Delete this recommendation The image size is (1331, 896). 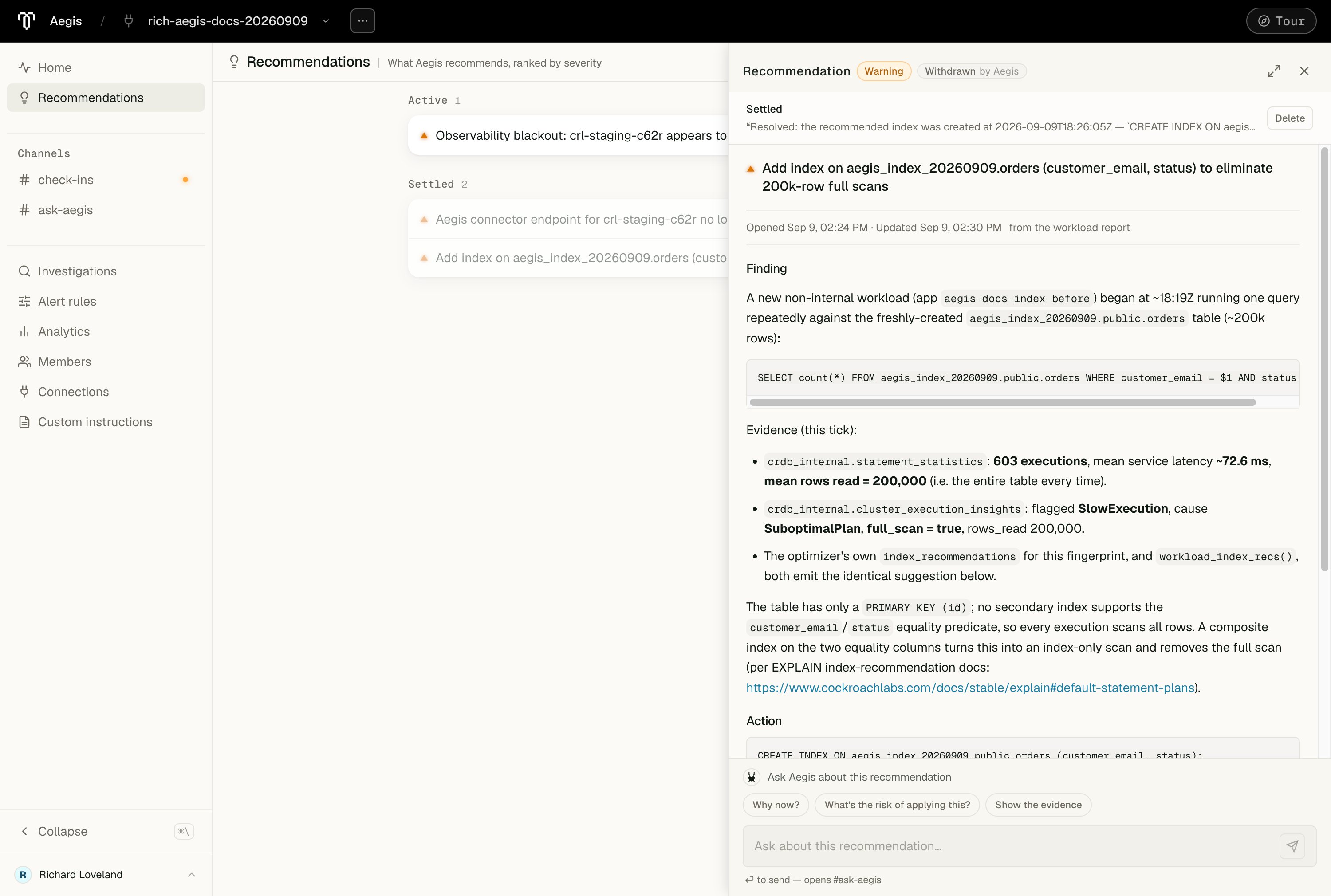[1290, 118]
